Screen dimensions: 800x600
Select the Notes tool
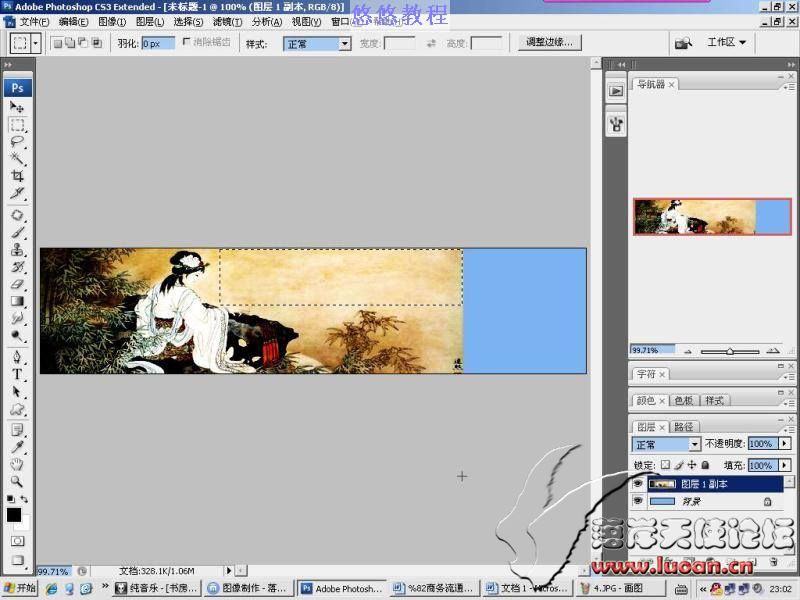pos(17,430)
